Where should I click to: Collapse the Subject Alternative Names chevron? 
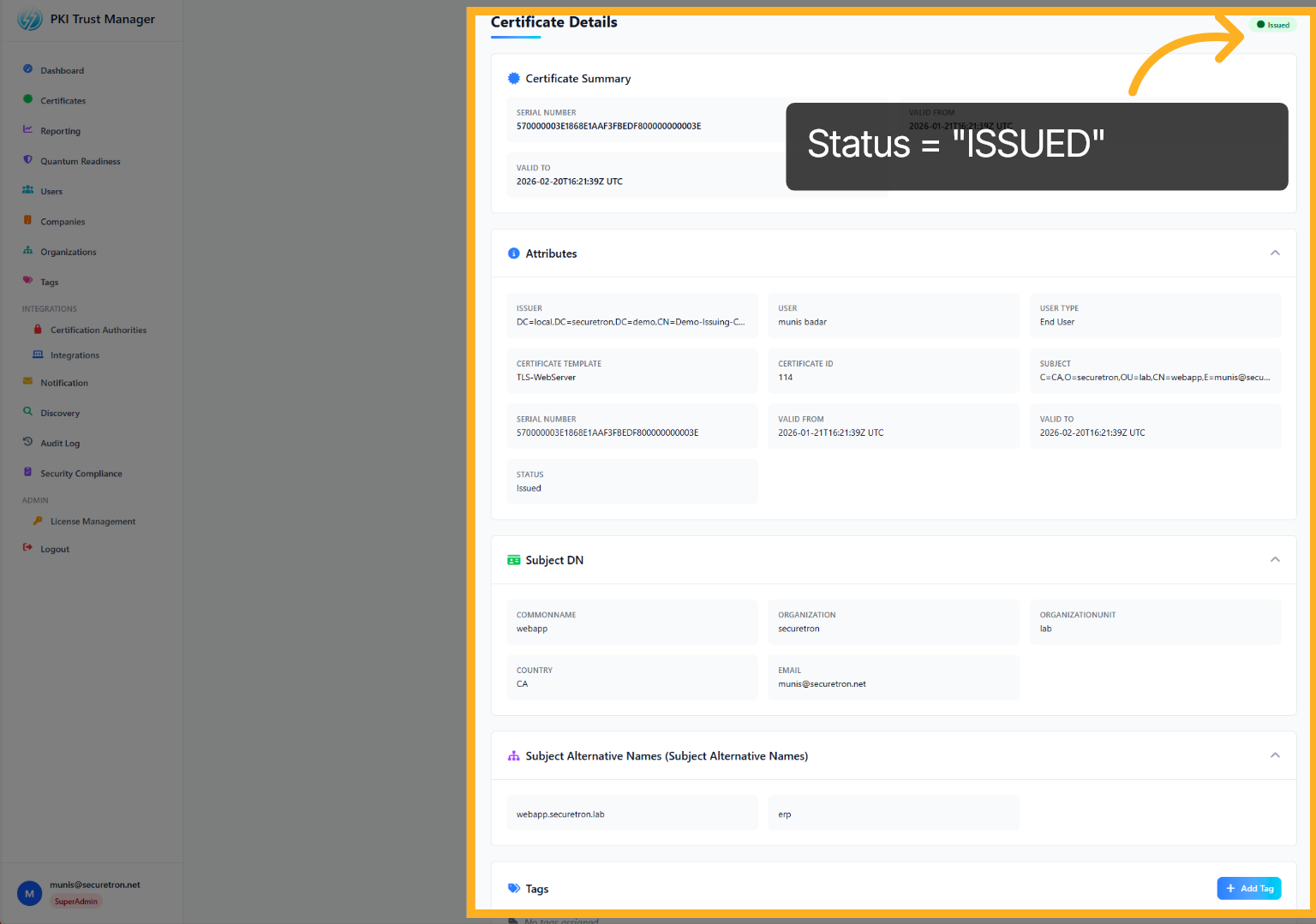tap(1275, 755)
